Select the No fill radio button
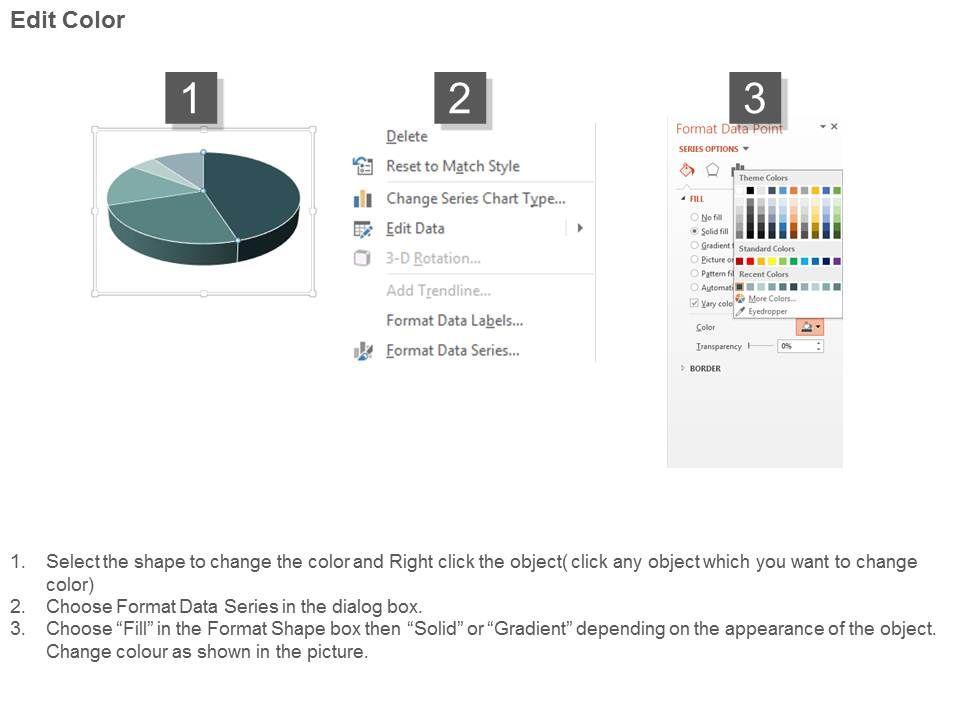The height and width of the screenshot is (720, 960). coord(695,217)
